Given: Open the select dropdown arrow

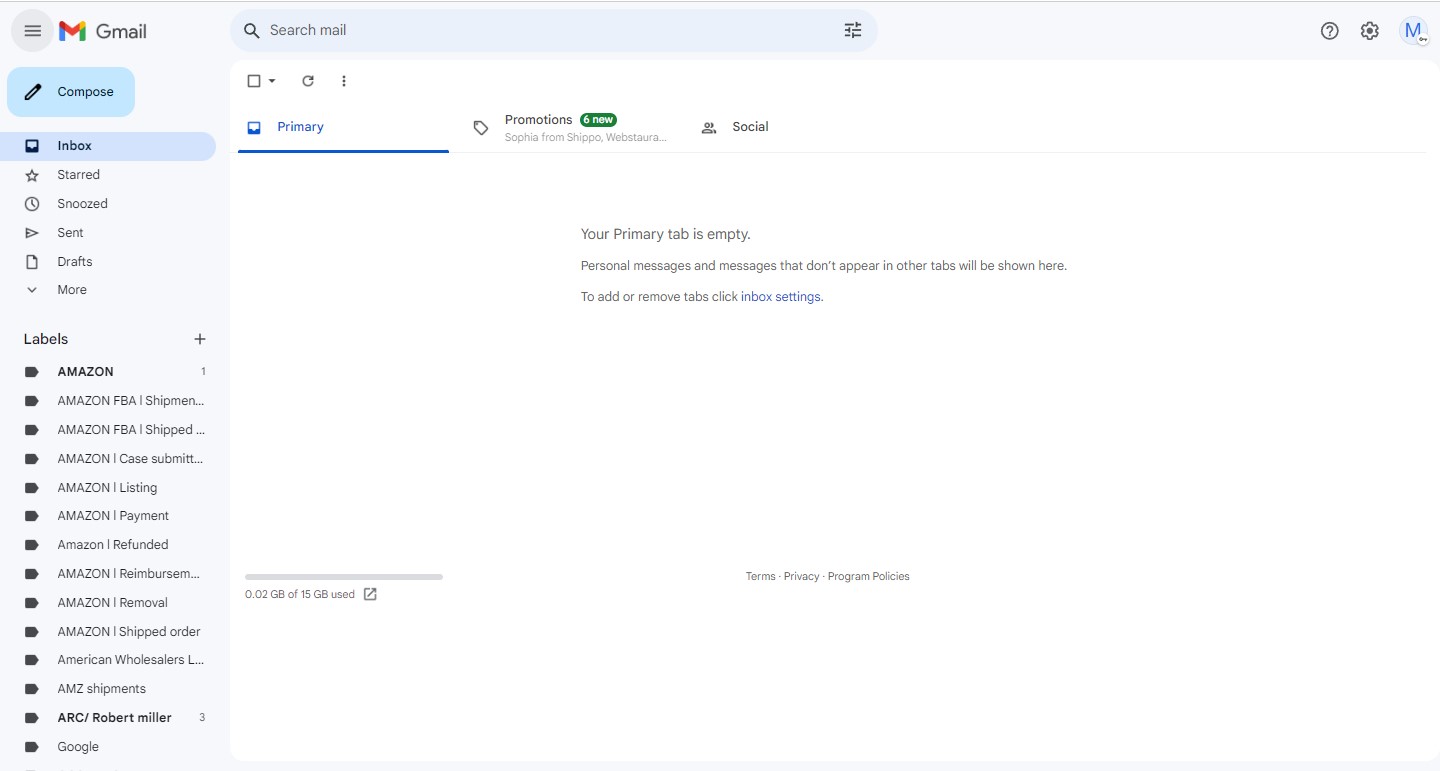Looking at the screenshot, I should 272,81.
